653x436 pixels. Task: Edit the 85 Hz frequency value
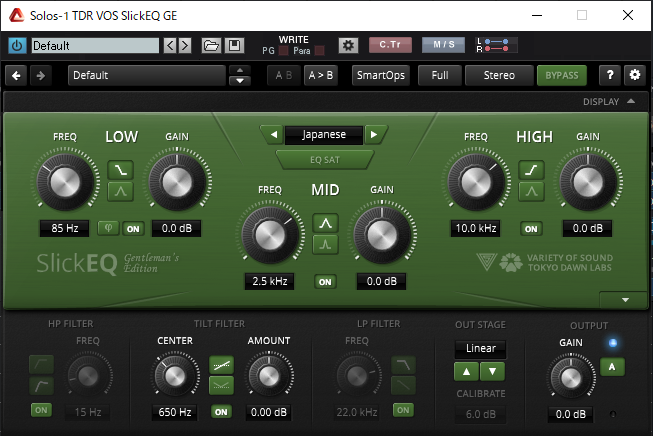(x=65, y=228)
